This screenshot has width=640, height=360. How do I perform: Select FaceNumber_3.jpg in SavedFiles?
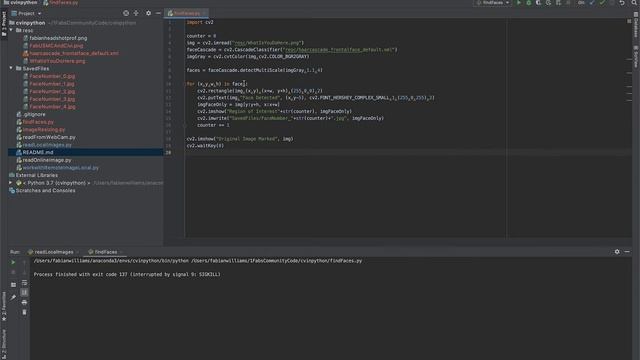52,99
